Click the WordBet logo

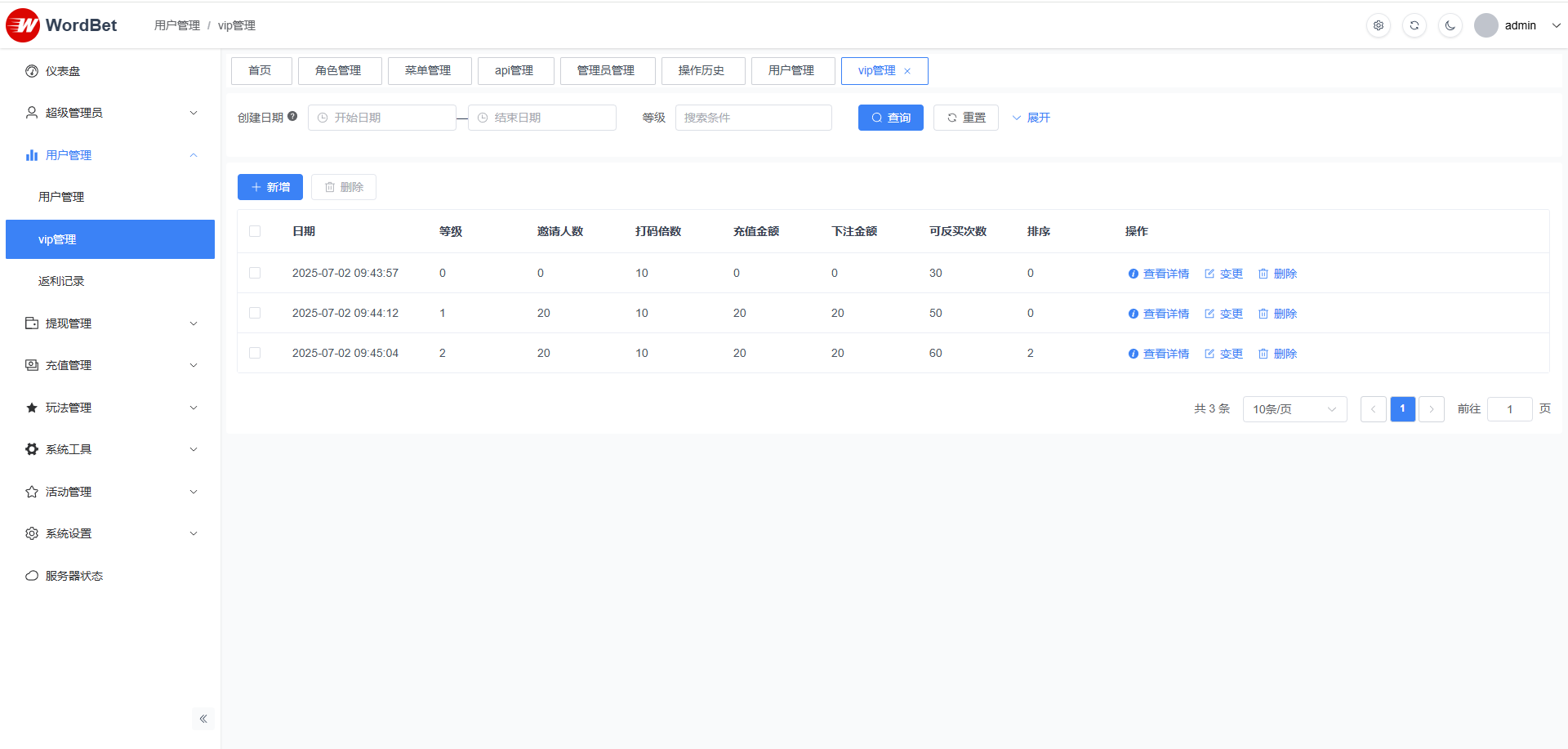tap(62, 25)
